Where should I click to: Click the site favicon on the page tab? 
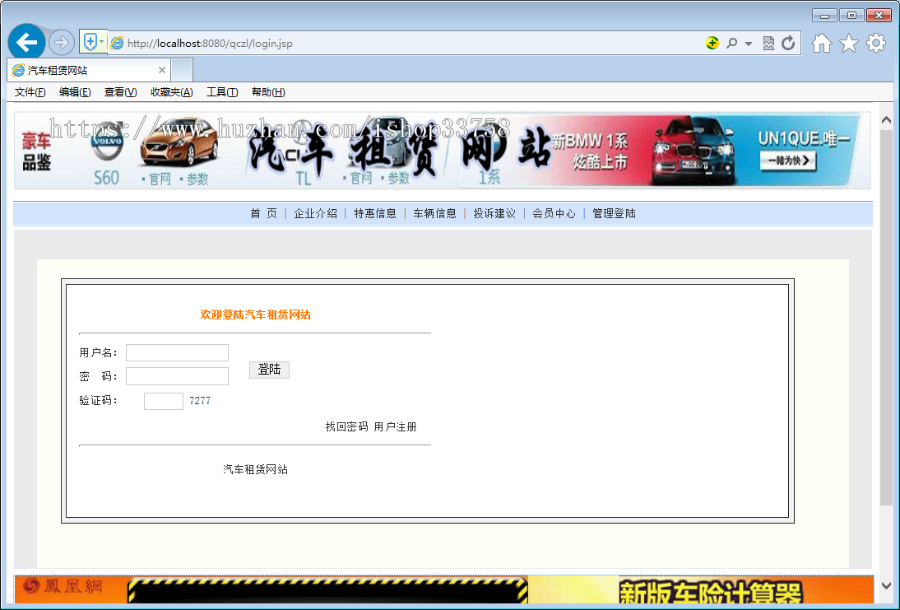click(x=18, y=70)
